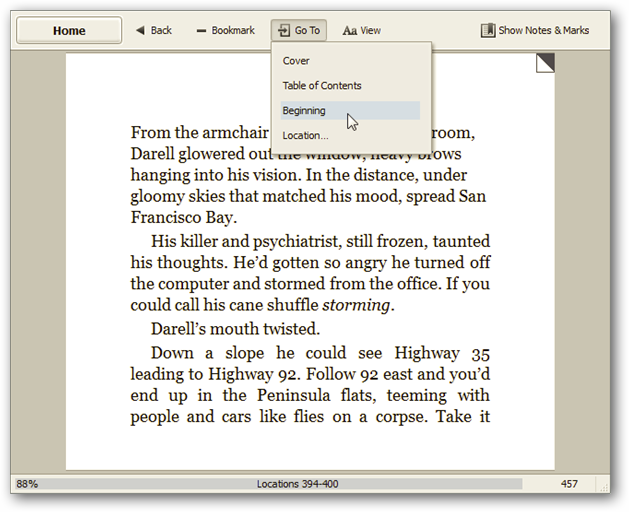
Task: Click the word psychiatrist in the text
Action: (296, 242)
